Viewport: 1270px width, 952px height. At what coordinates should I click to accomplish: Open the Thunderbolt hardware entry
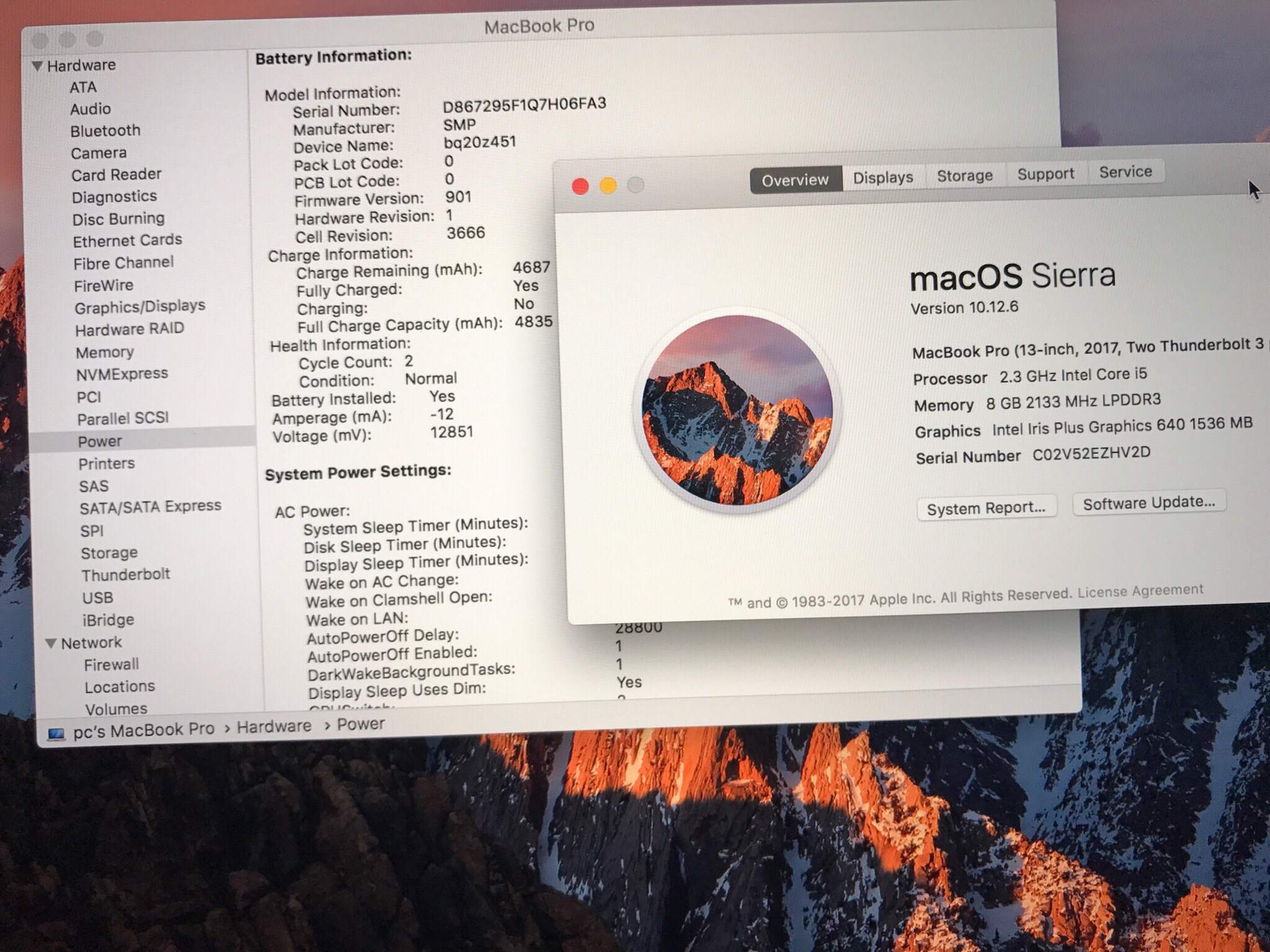pos(125,575)
